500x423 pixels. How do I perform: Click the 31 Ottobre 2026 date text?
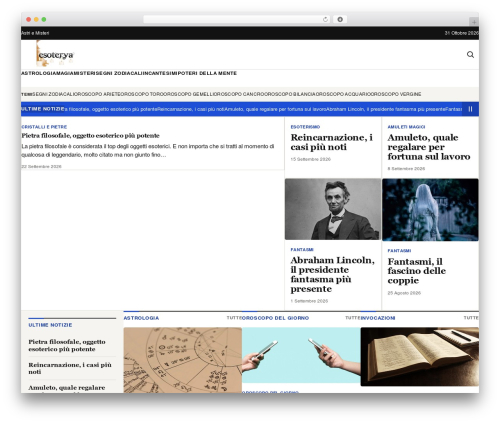pyautogui.click(x=462, y=33)
